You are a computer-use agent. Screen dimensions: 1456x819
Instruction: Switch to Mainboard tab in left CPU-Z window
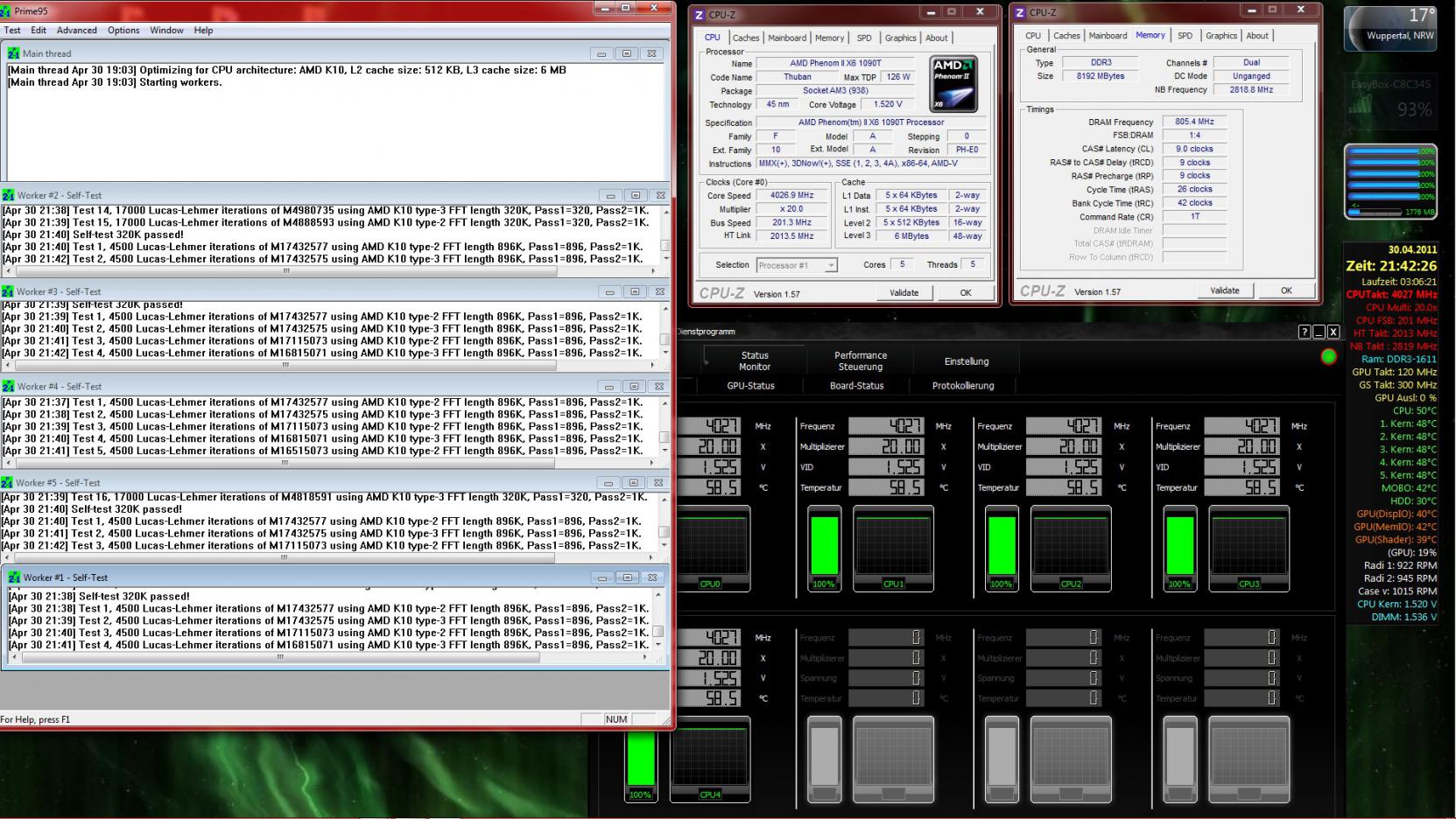click(787, 38)
